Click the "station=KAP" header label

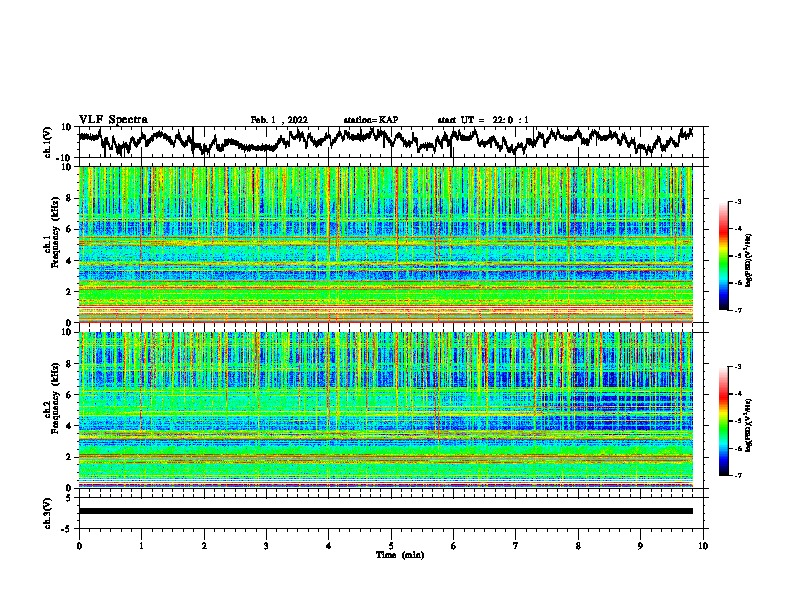coord(371,120)
